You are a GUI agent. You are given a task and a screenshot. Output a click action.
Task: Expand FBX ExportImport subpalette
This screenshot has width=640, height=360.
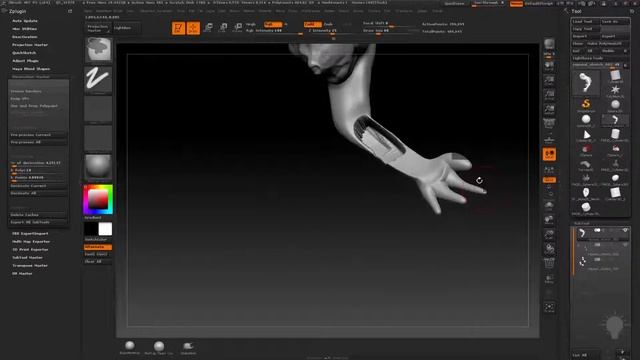pyautogui.click(x=30, y=233)
